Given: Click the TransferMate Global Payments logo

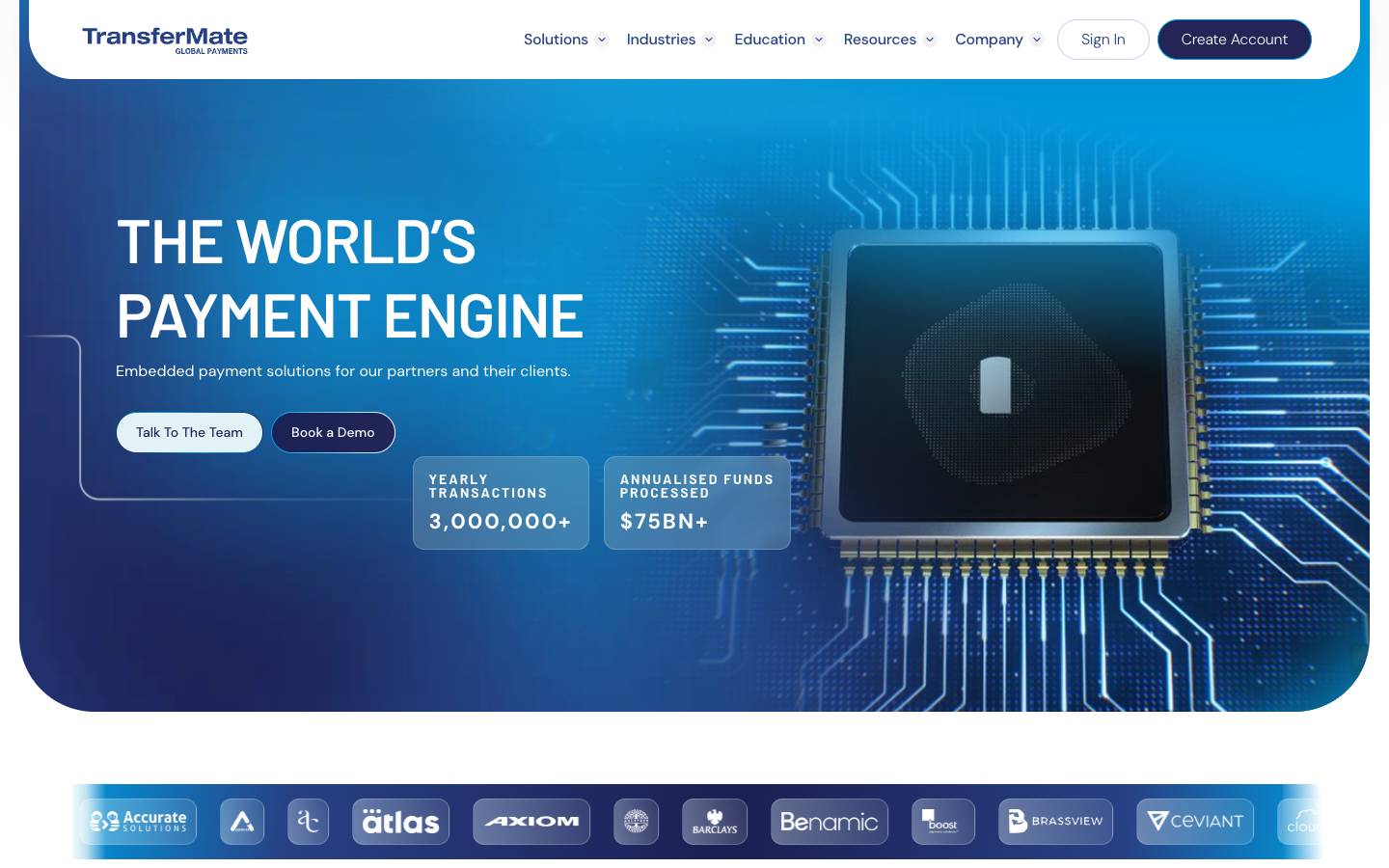Looking at the screenshot, I should pos(165,40).
